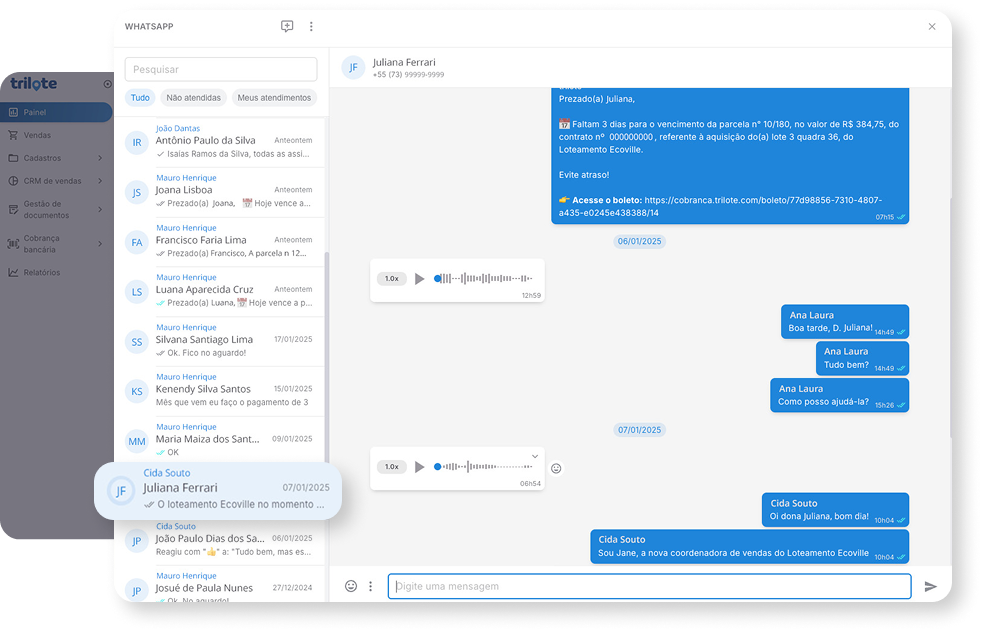Click the MM avatar of Maria Maiza
Screen dimensions: 982x632
click(x=137, y=442)
